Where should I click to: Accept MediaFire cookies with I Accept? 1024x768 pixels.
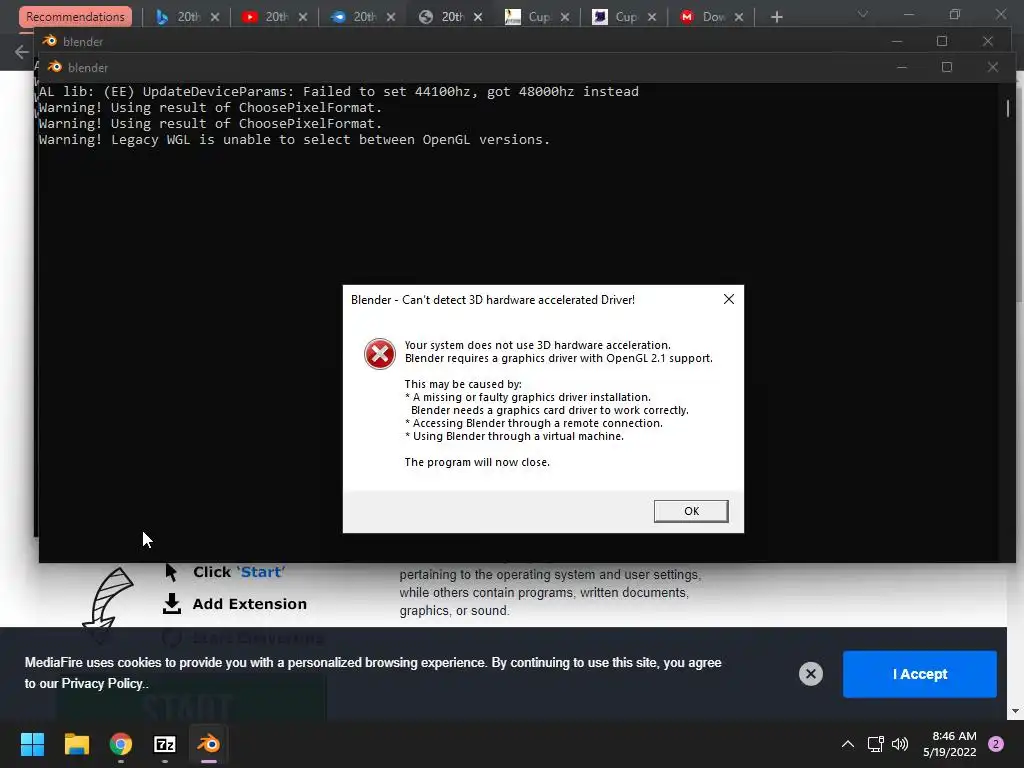(x=920, y=674)
